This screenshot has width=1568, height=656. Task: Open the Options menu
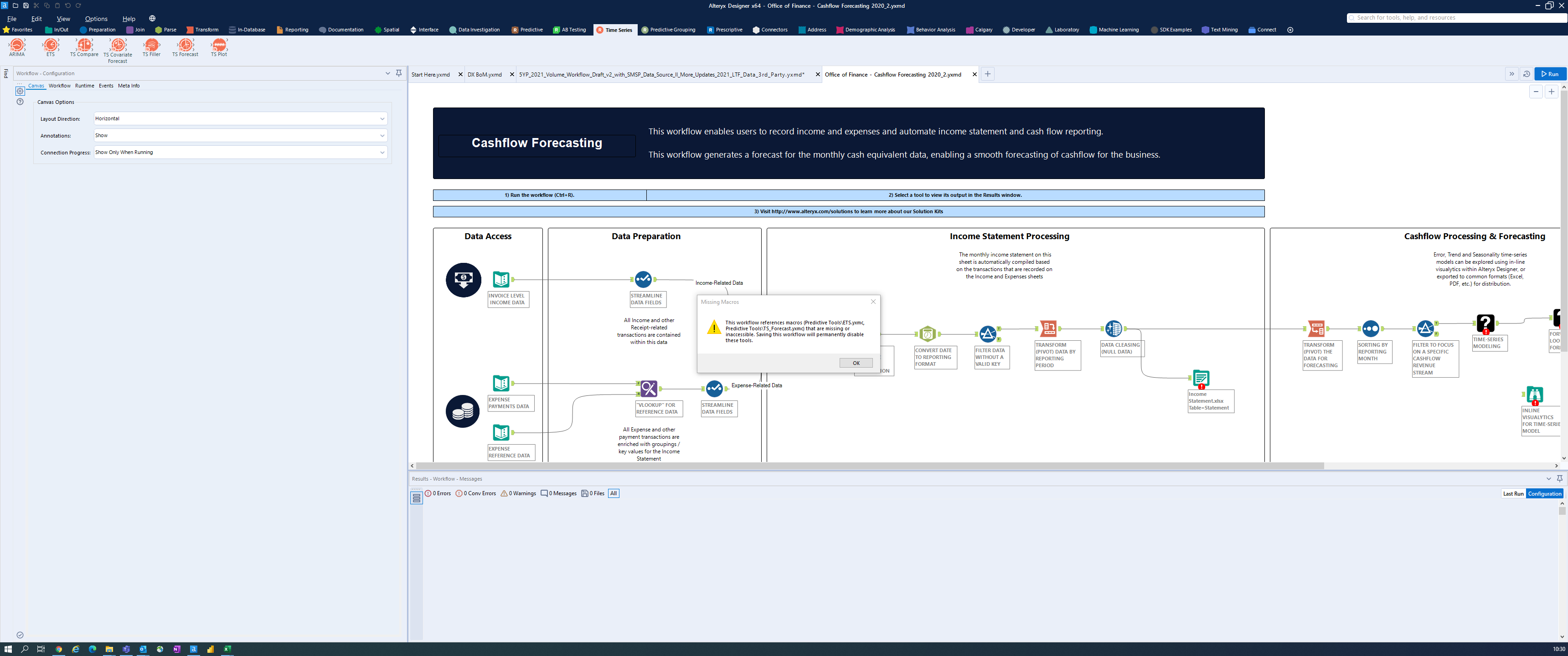[96, 19]
